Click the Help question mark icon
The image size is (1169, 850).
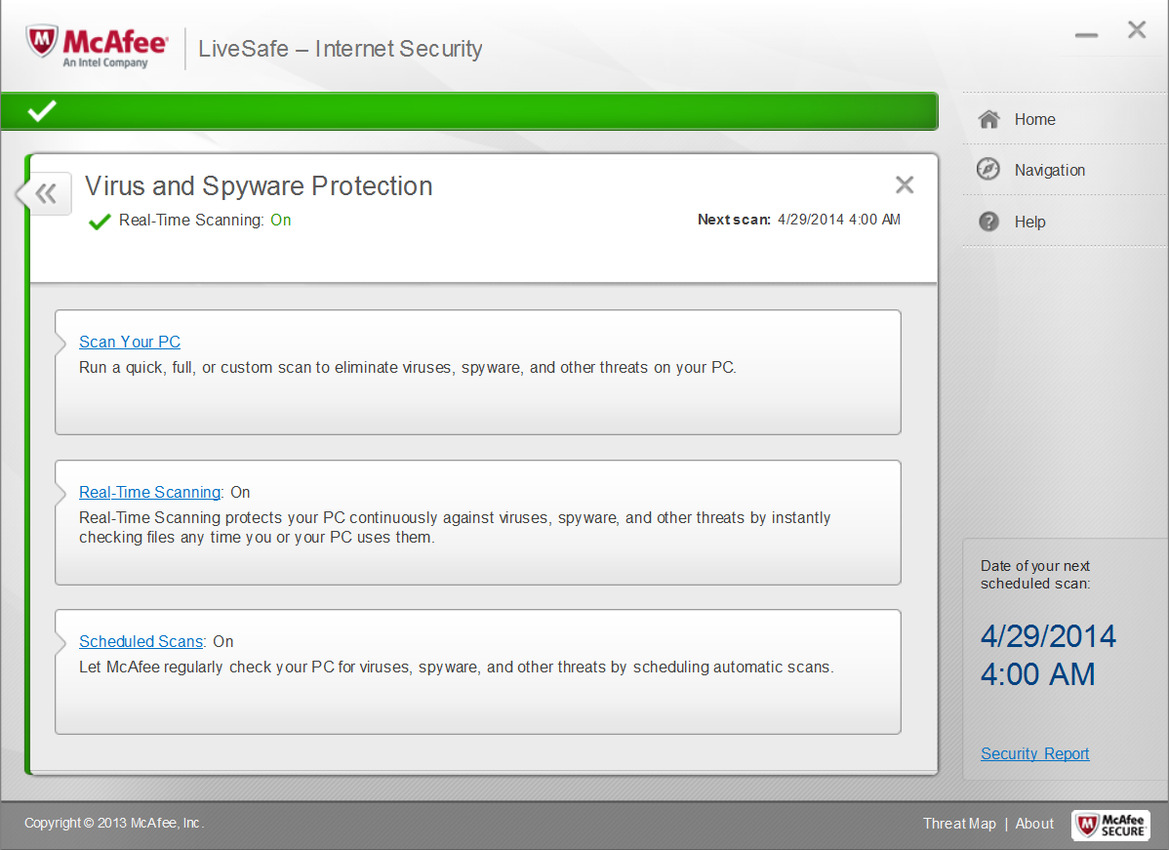pos(989,221)
